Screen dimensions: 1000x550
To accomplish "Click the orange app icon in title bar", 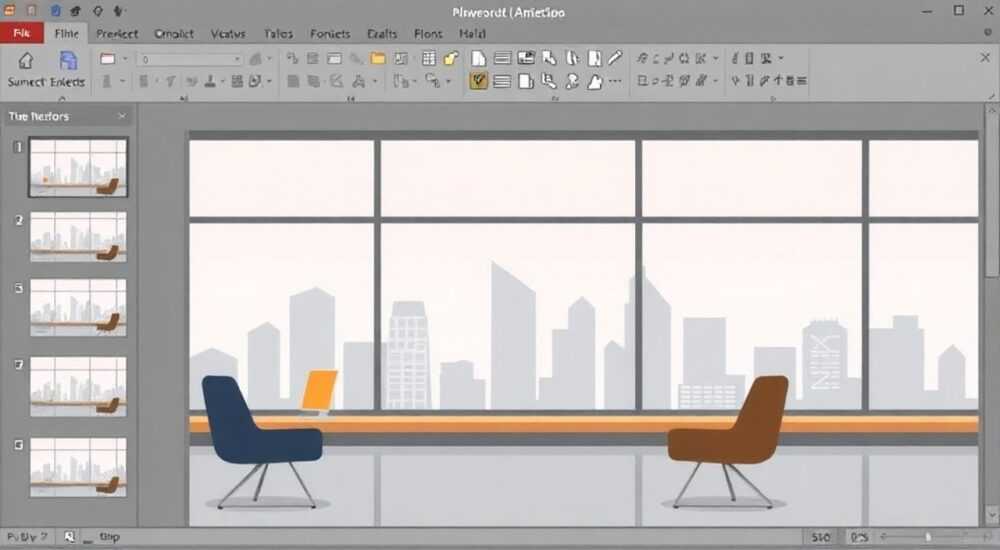I will (10, 11).
